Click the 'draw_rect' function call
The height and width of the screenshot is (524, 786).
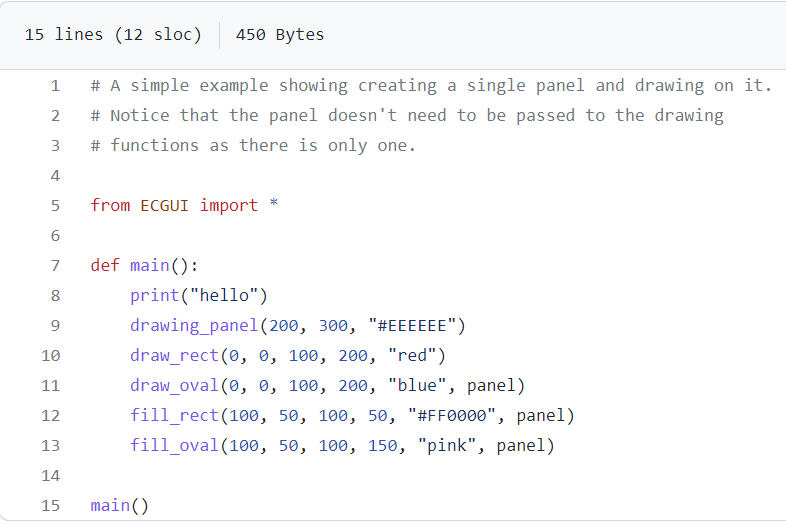pyautogui.click(x=174, y=356)
